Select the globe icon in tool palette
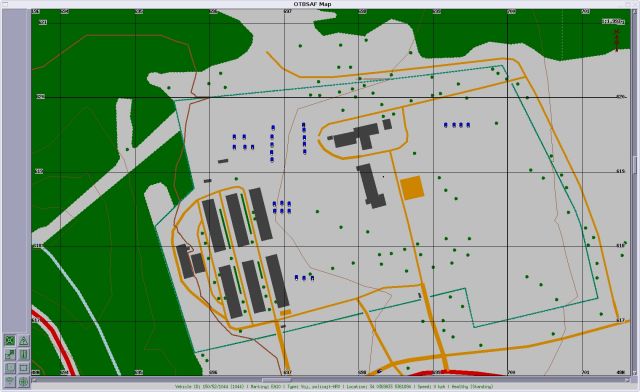 23,381
